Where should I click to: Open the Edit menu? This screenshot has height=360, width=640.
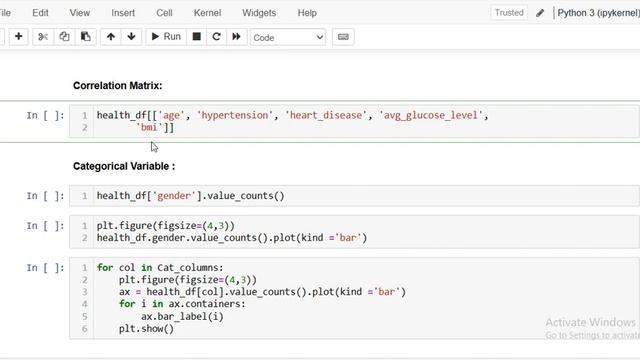point(40,13)
